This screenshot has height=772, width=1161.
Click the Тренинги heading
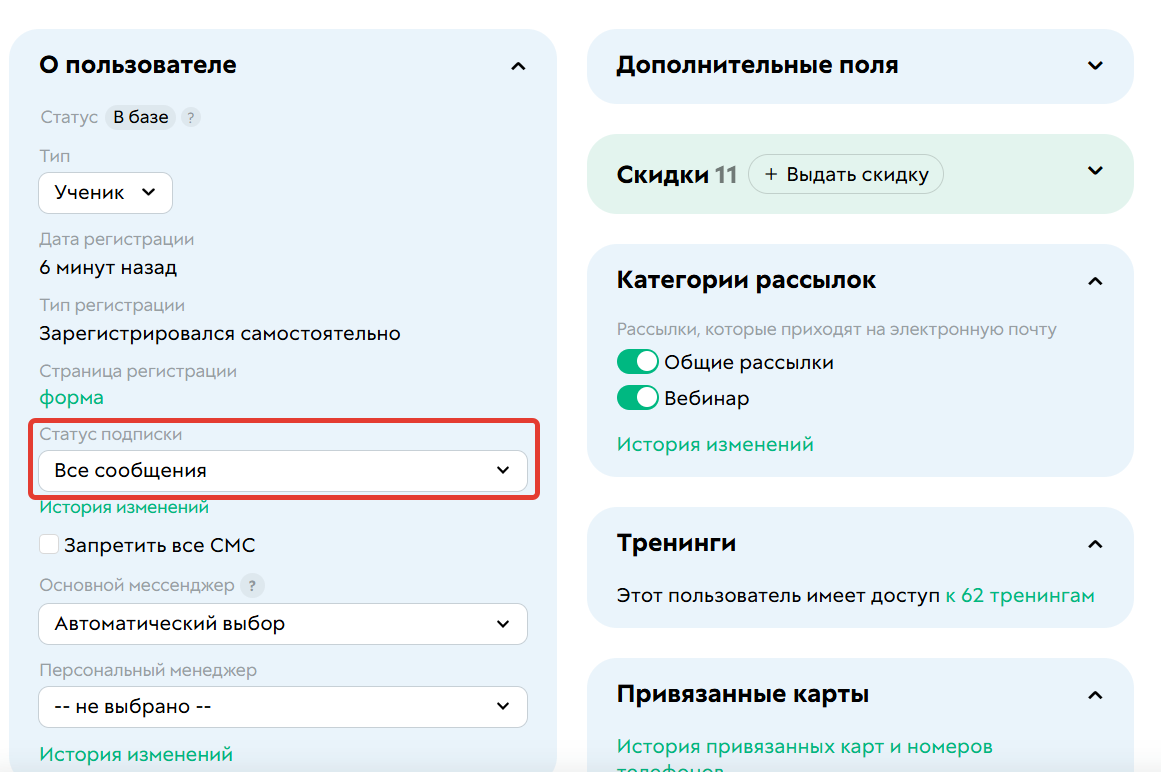coord(676,543)
